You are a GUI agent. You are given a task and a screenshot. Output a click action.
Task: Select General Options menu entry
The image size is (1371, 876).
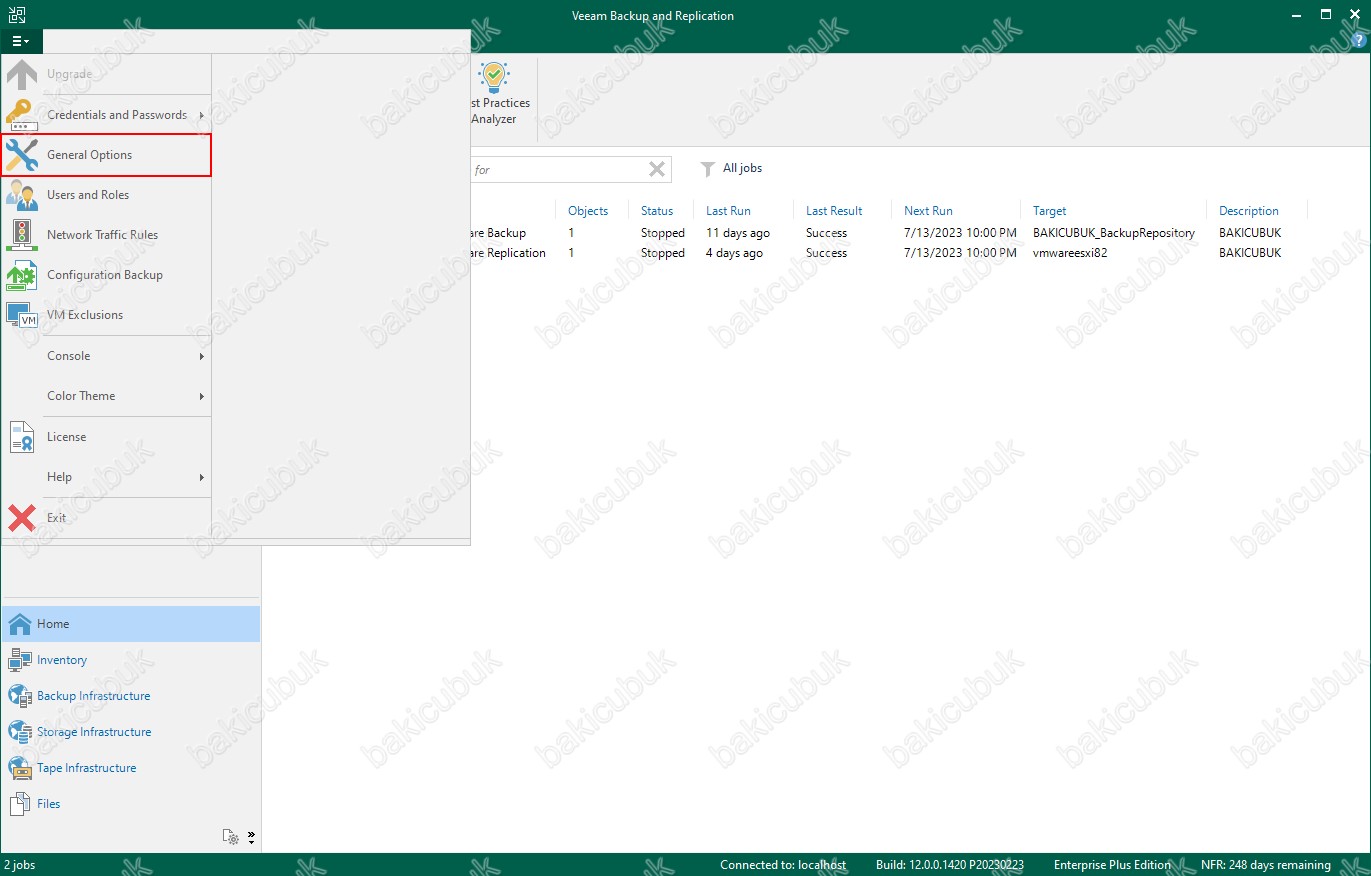[x=106, y=155]
